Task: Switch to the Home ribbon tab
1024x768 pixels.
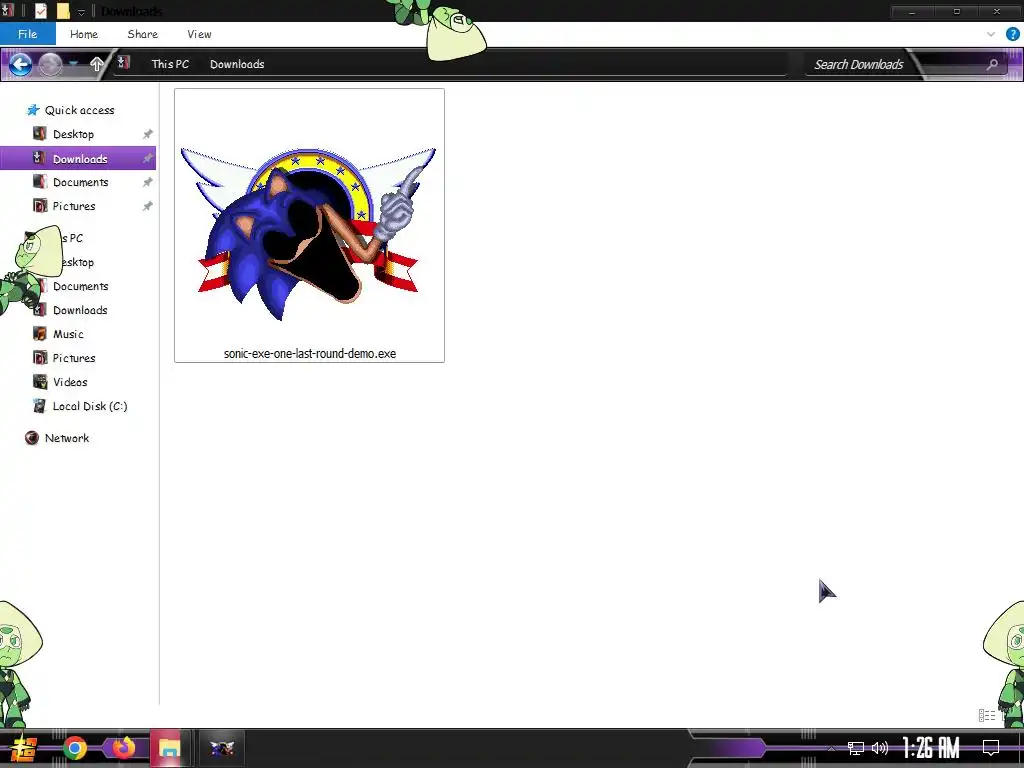Action: click(84, 34)
